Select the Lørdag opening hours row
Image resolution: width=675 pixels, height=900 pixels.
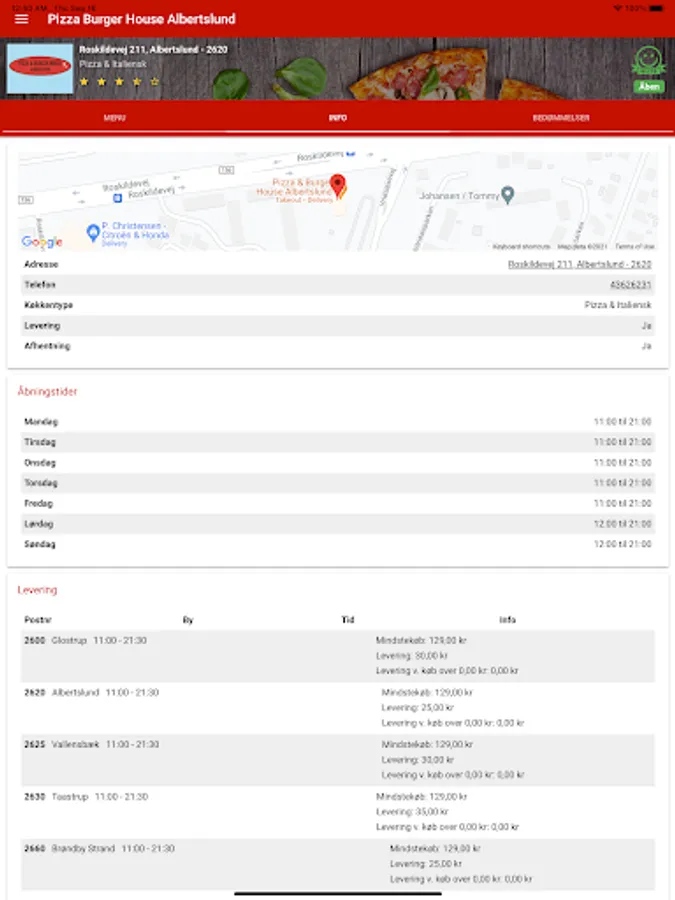point(338,523)
